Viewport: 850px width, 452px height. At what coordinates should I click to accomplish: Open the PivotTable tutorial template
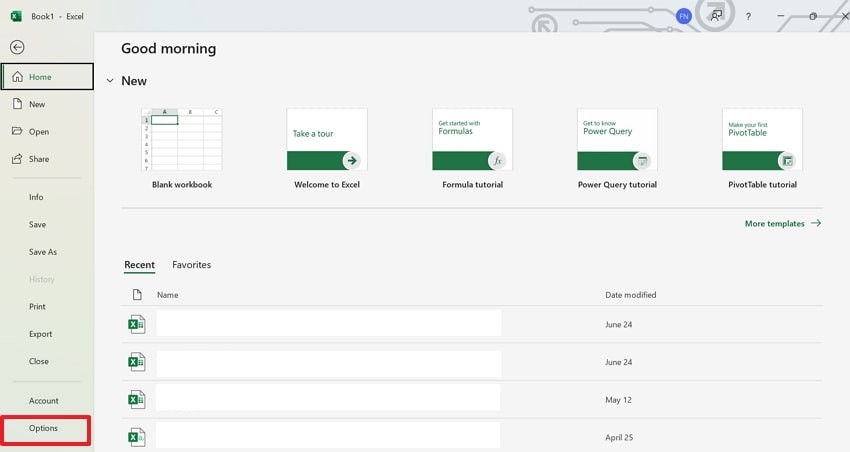pyautogui.click(x=762, y=140)
